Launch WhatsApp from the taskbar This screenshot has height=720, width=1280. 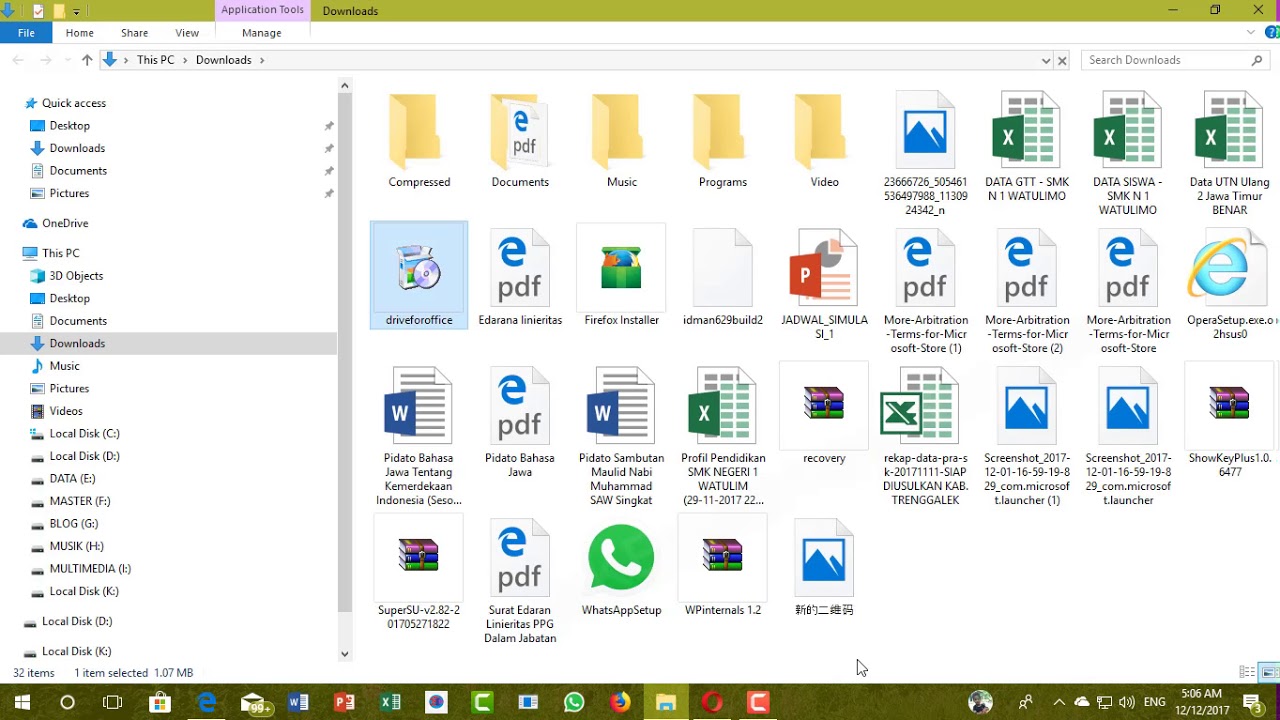click(574, 702)
